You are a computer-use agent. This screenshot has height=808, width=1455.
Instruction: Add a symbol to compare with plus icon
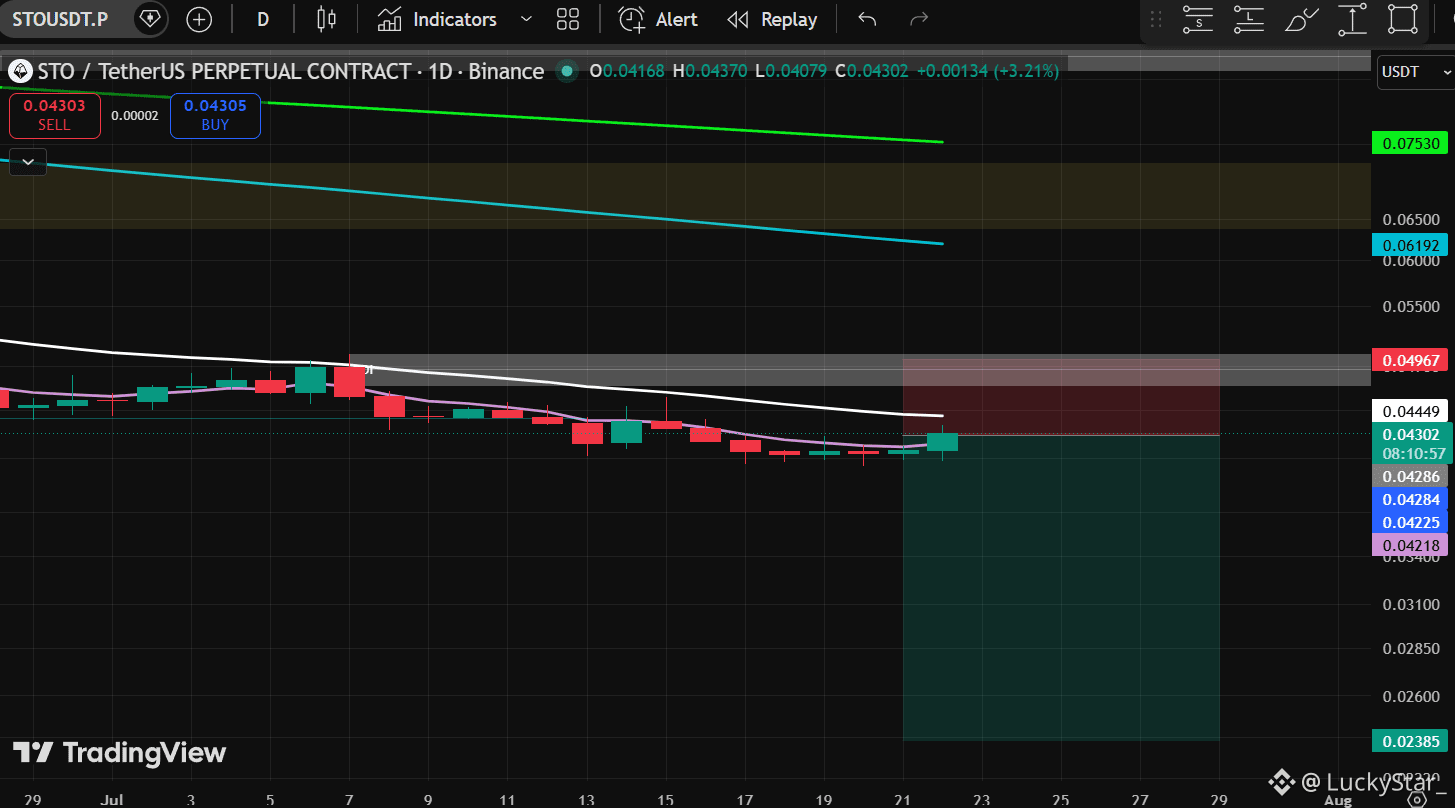pos(199,19)
